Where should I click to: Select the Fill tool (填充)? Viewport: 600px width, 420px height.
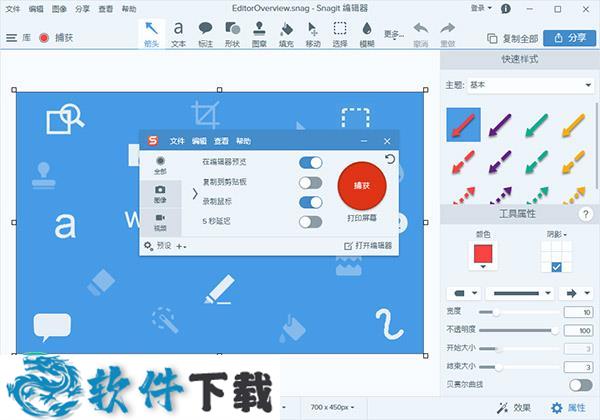pos(286,34)
